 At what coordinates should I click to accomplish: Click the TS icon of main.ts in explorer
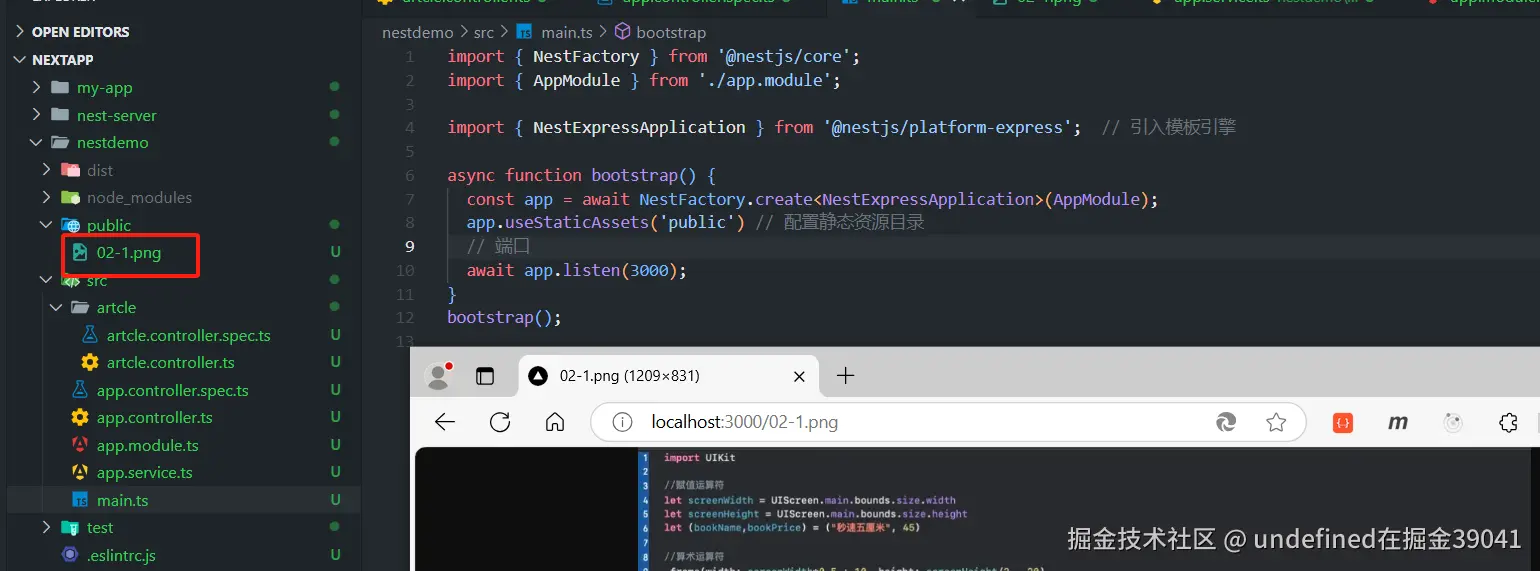(80, 500)
